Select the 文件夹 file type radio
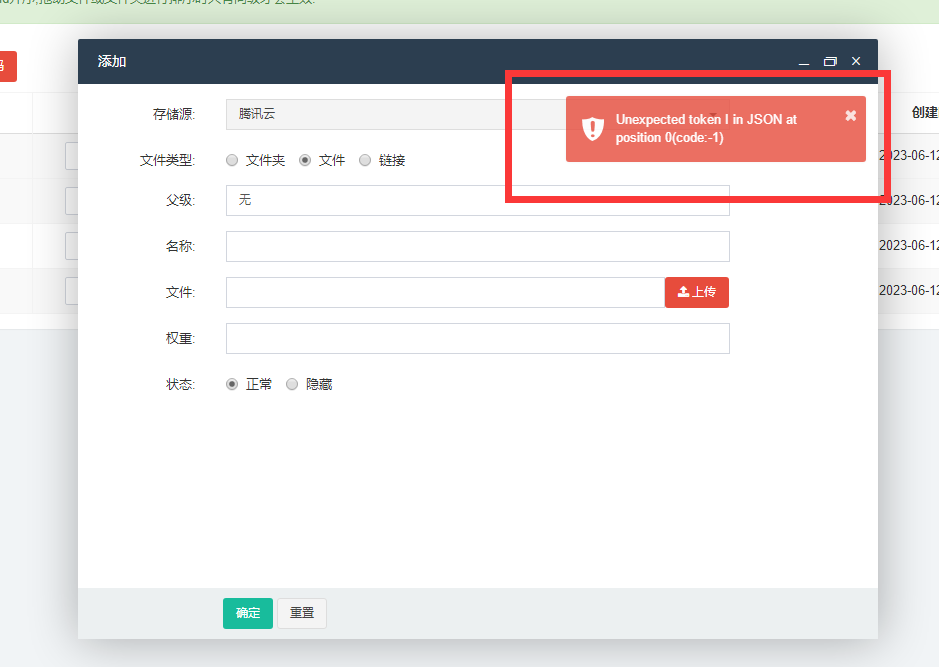Screen dimensions: 939x667 232,160
